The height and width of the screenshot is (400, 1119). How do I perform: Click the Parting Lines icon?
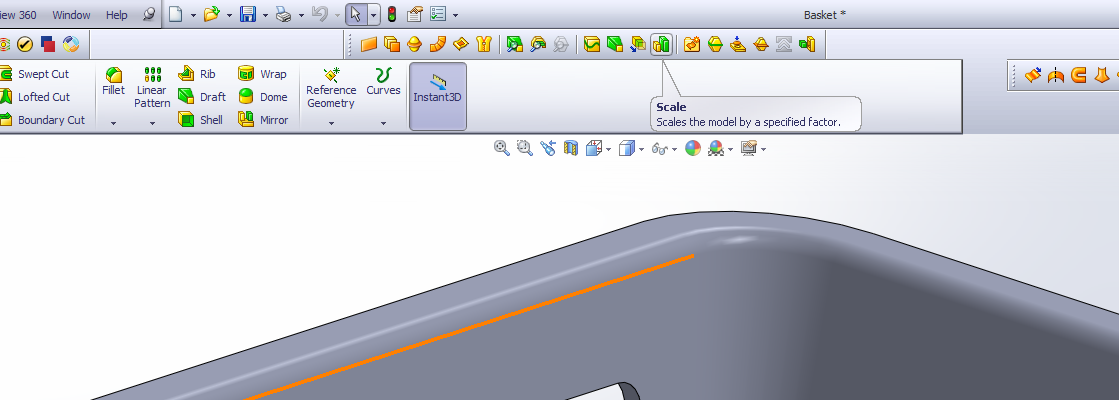pyautogui.click(x=715, y=45)
